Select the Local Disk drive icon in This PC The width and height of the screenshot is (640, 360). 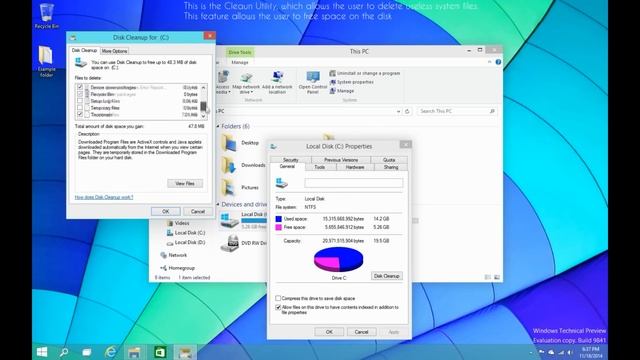229,220
